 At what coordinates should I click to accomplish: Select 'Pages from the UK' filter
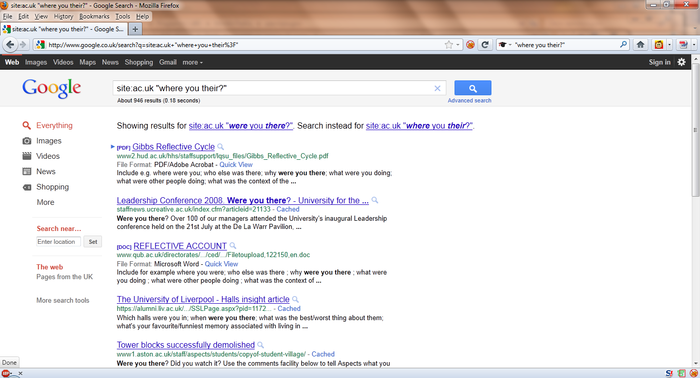pos(65,277)
